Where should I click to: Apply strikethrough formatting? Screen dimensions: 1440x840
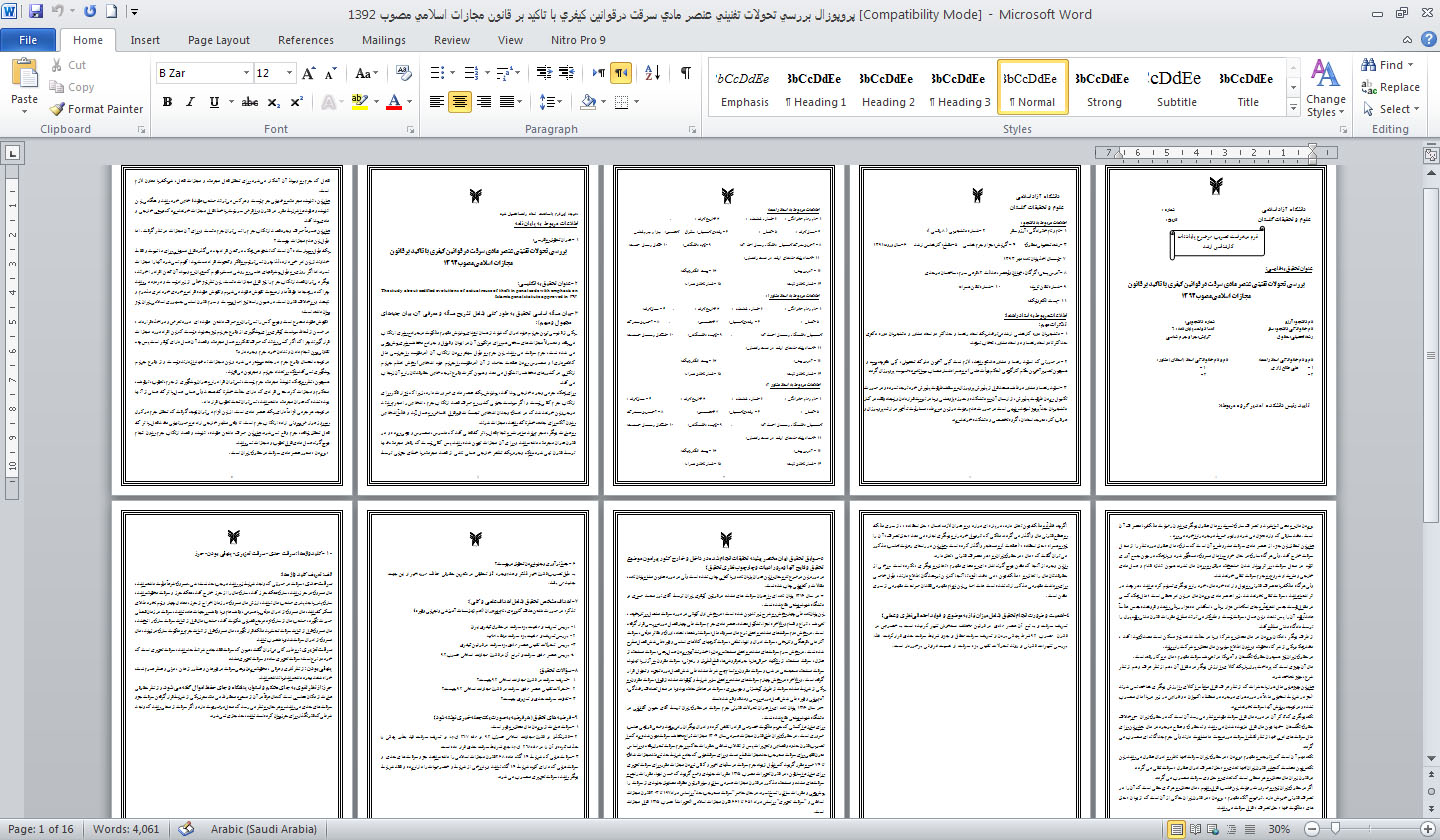[249, 102]
